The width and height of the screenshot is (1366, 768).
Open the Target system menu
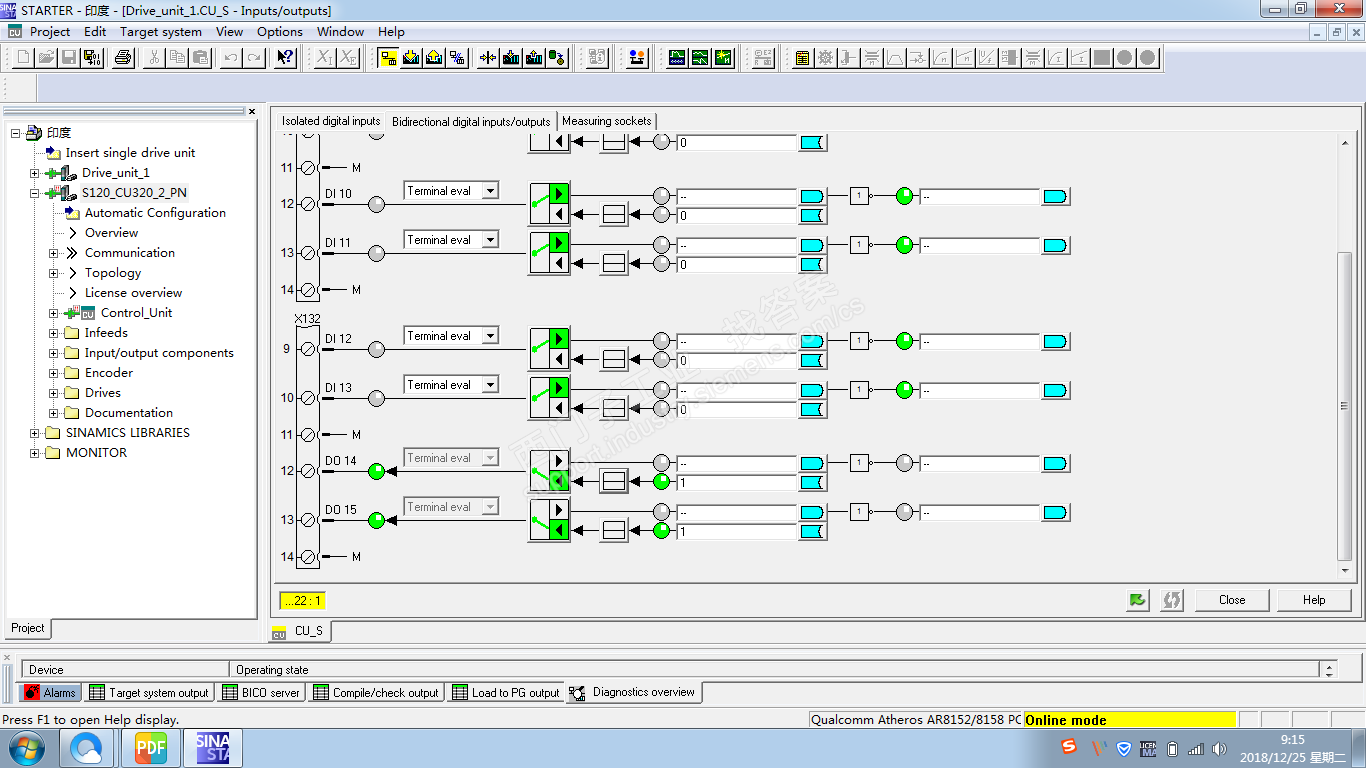pyautogui.click(x=161, y=31)
